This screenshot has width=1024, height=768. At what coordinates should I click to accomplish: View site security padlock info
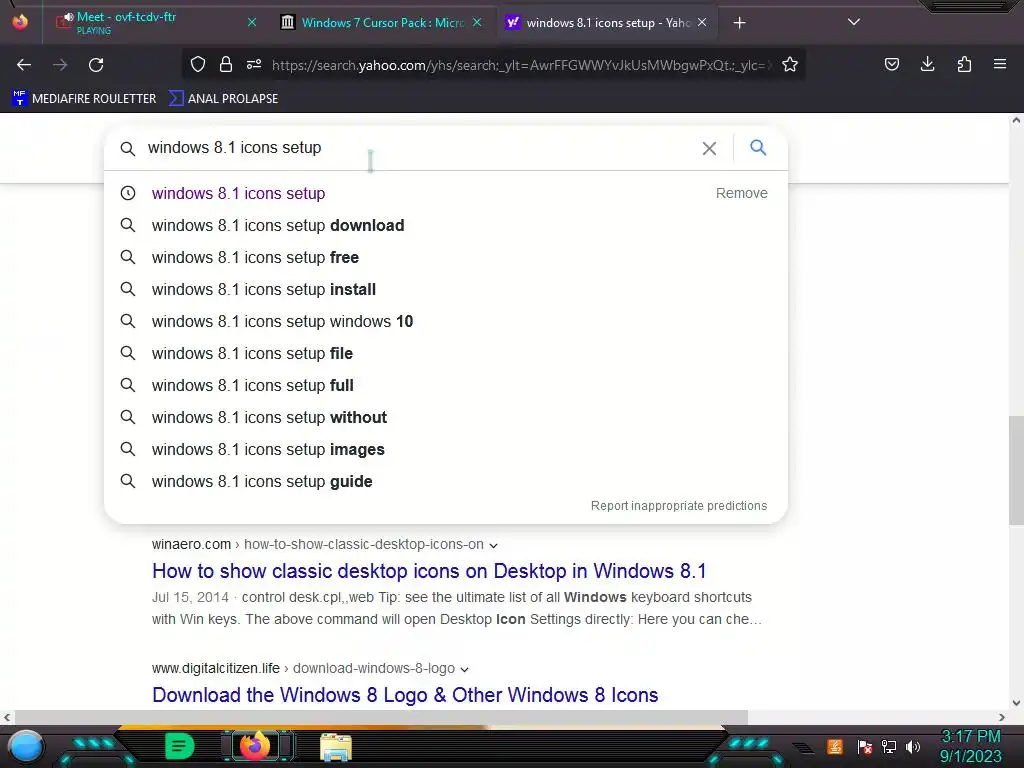(226, 64)
